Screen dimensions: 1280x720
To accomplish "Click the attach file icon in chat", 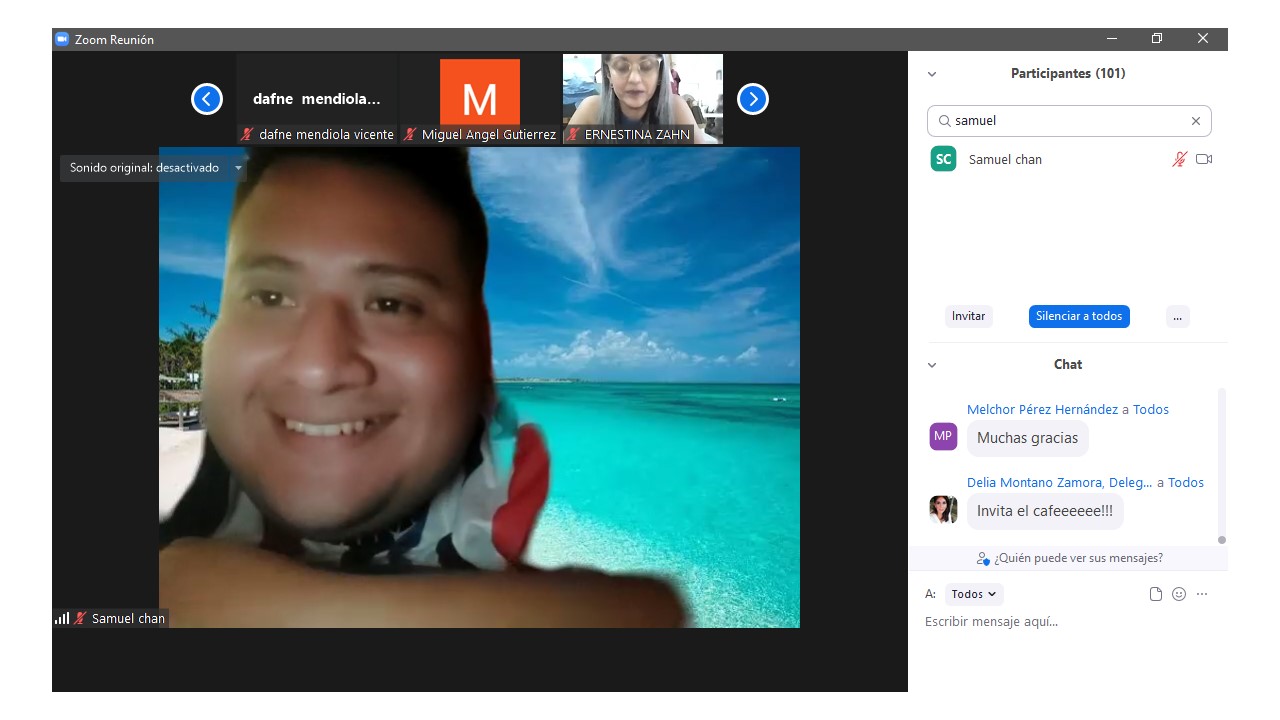I will pyautogui.click(x=1156, y=594).
